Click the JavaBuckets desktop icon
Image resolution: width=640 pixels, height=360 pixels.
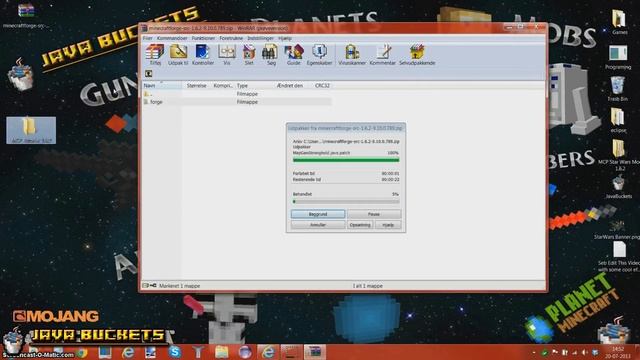pos(619,187)
